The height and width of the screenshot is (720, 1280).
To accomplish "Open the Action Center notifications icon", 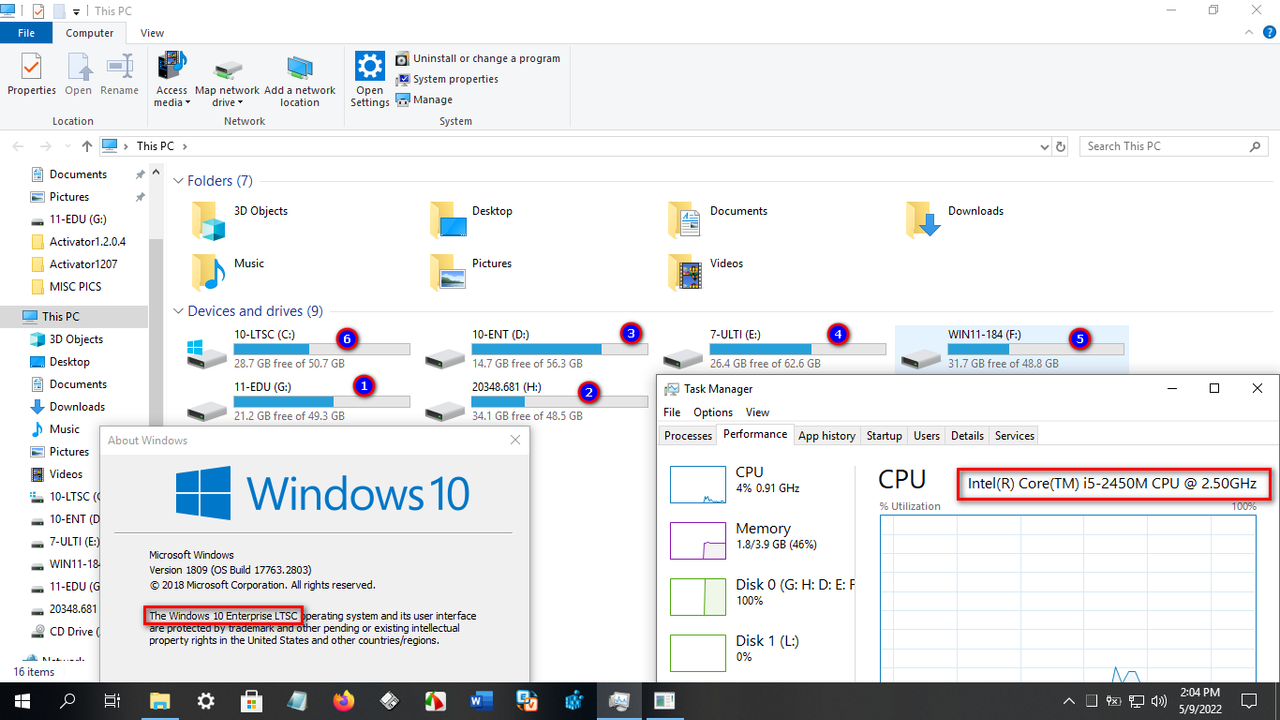I will [x=1248, y=700].
